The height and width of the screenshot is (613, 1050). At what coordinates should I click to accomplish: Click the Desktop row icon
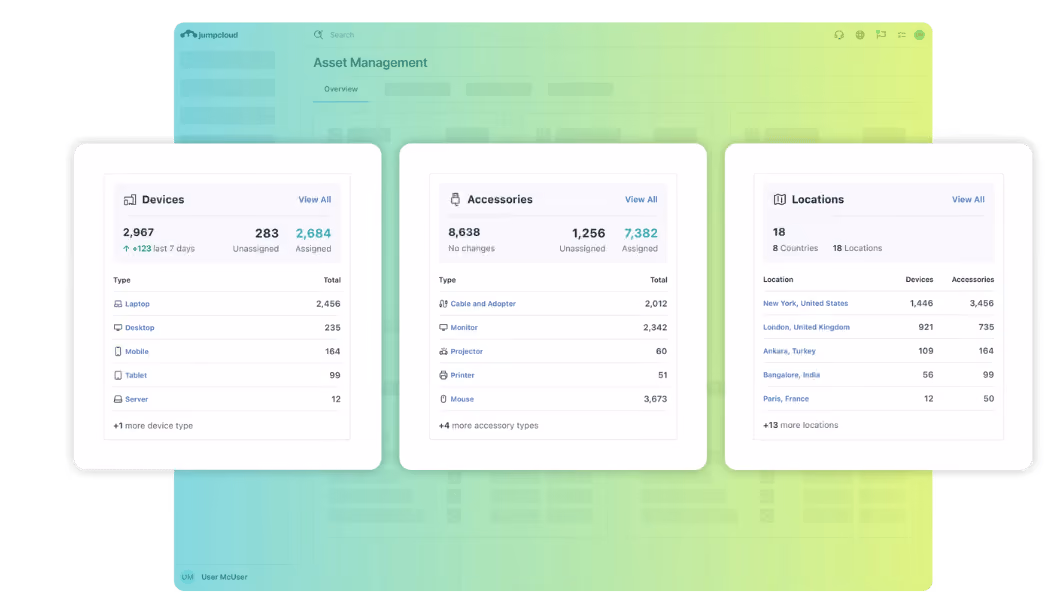tap(118, 328)
